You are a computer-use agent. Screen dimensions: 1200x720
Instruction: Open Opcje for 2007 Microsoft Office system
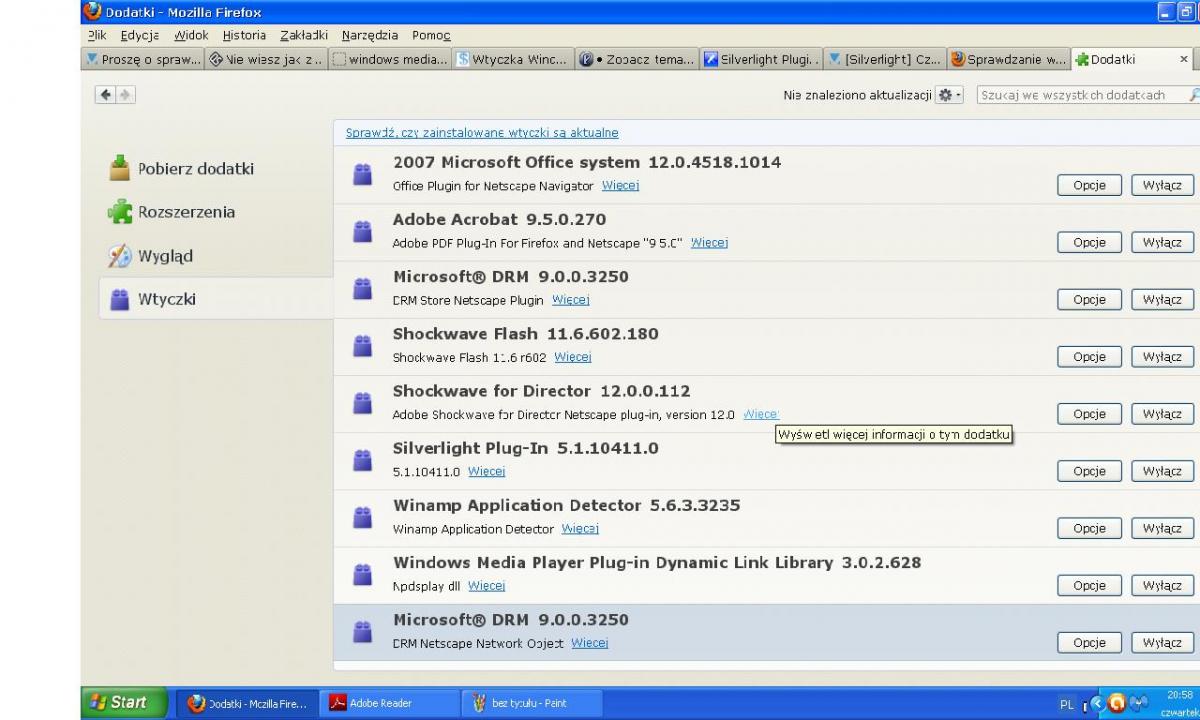point(1089,185)
